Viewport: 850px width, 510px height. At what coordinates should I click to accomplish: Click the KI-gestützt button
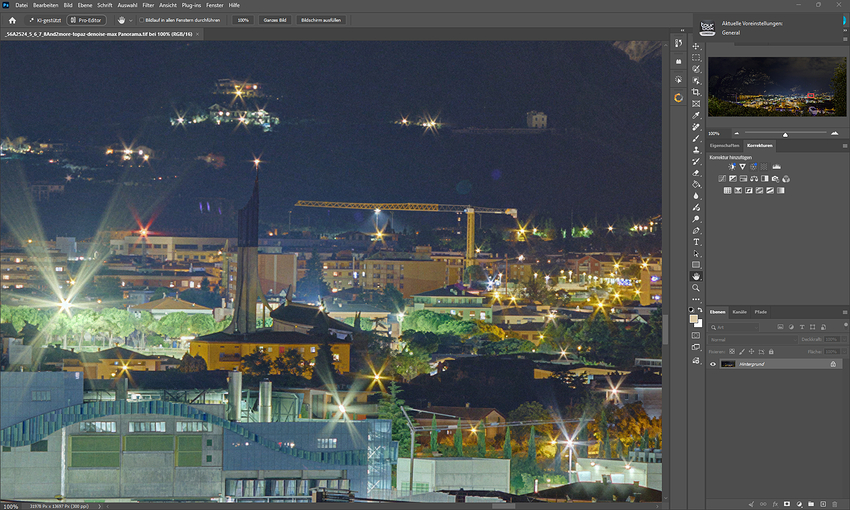point(44,20)
